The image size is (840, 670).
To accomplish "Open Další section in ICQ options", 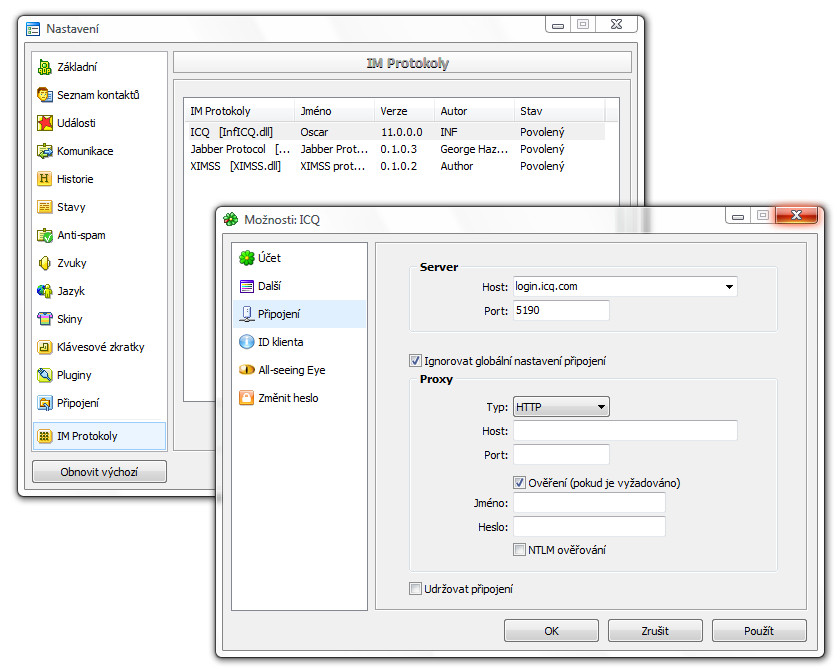I will (299, 286).
